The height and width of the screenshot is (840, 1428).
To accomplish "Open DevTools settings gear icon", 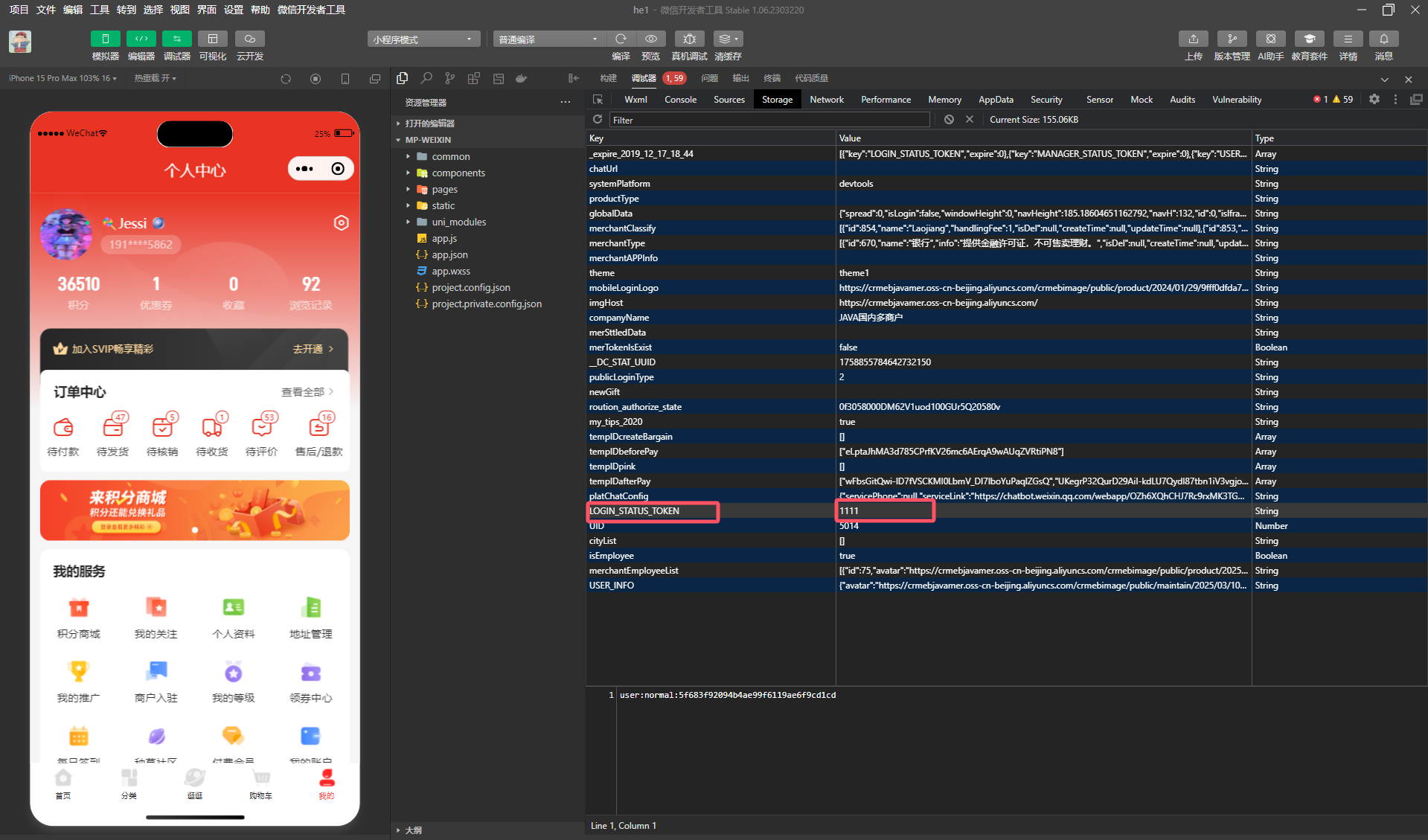I will tap(1374, 100).
